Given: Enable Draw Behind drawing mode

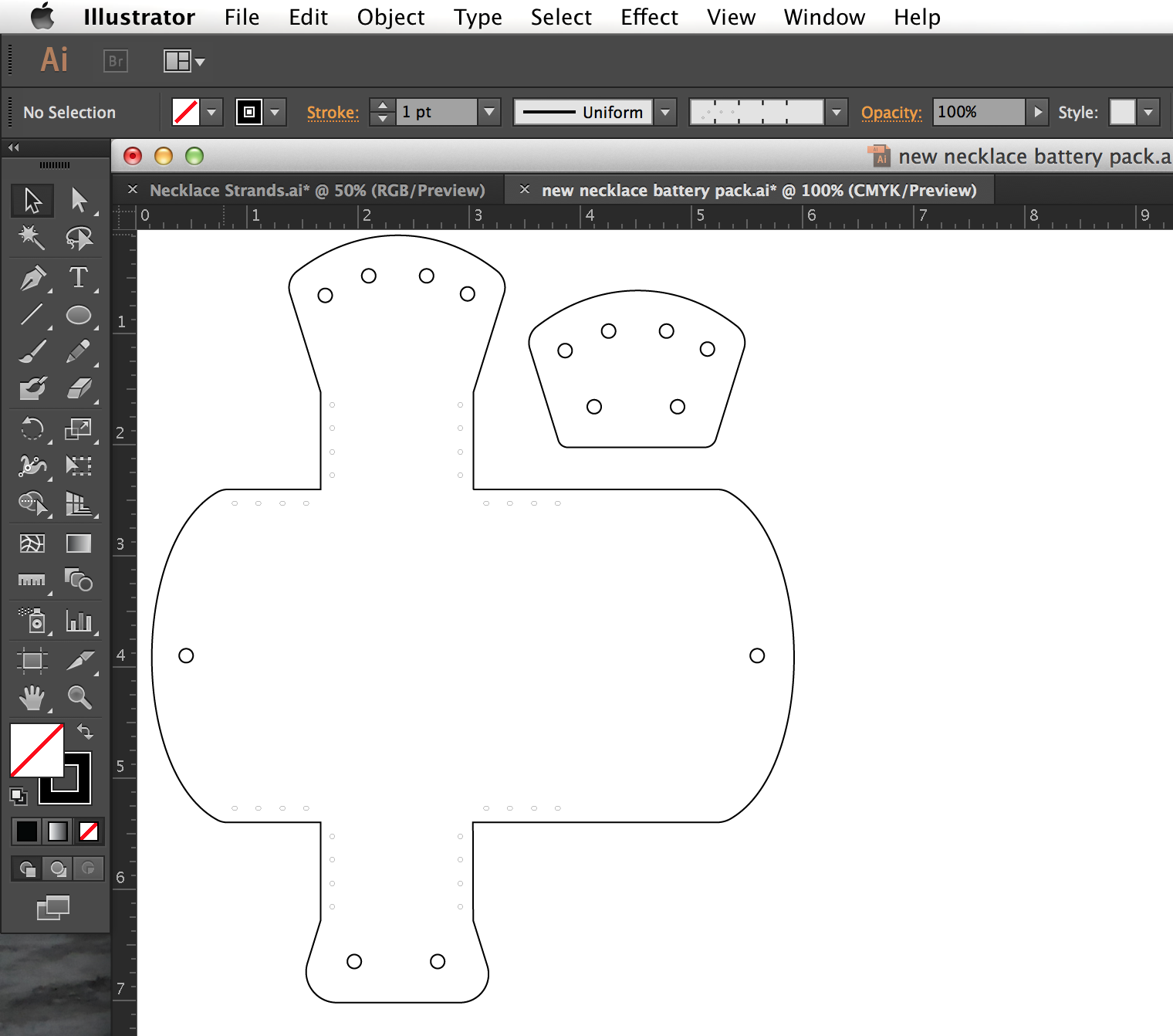Looking at the screenshot, I should pyautogui.click(x=57, y=868).
